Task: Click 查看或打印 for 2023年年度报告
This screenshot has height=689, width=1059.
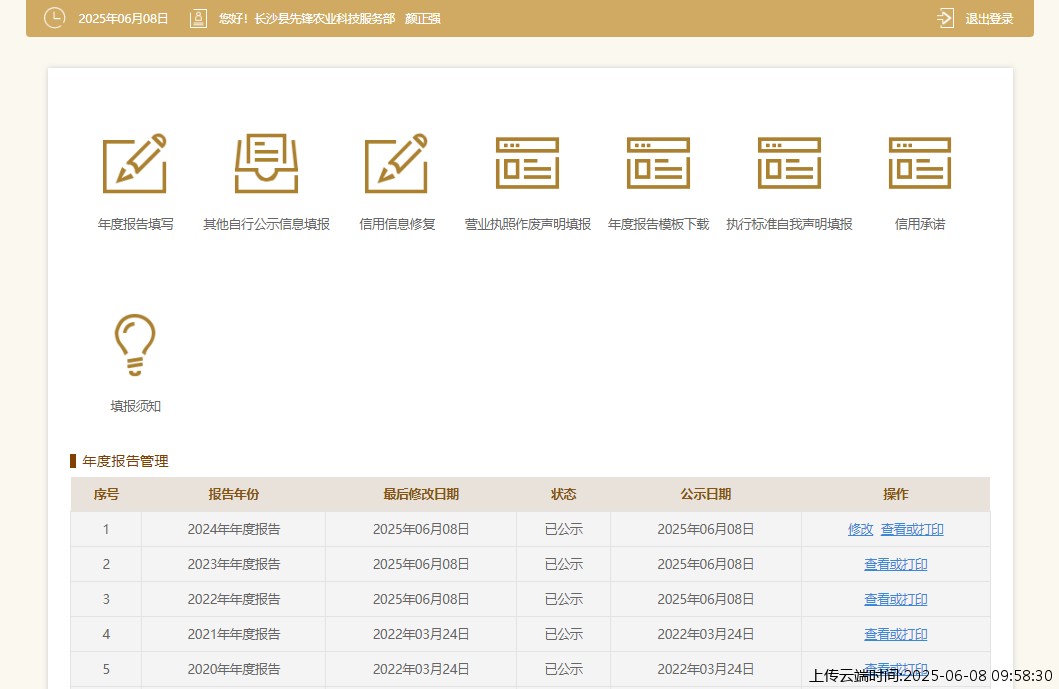Action: pyautogui.click(x=896, y=564)
